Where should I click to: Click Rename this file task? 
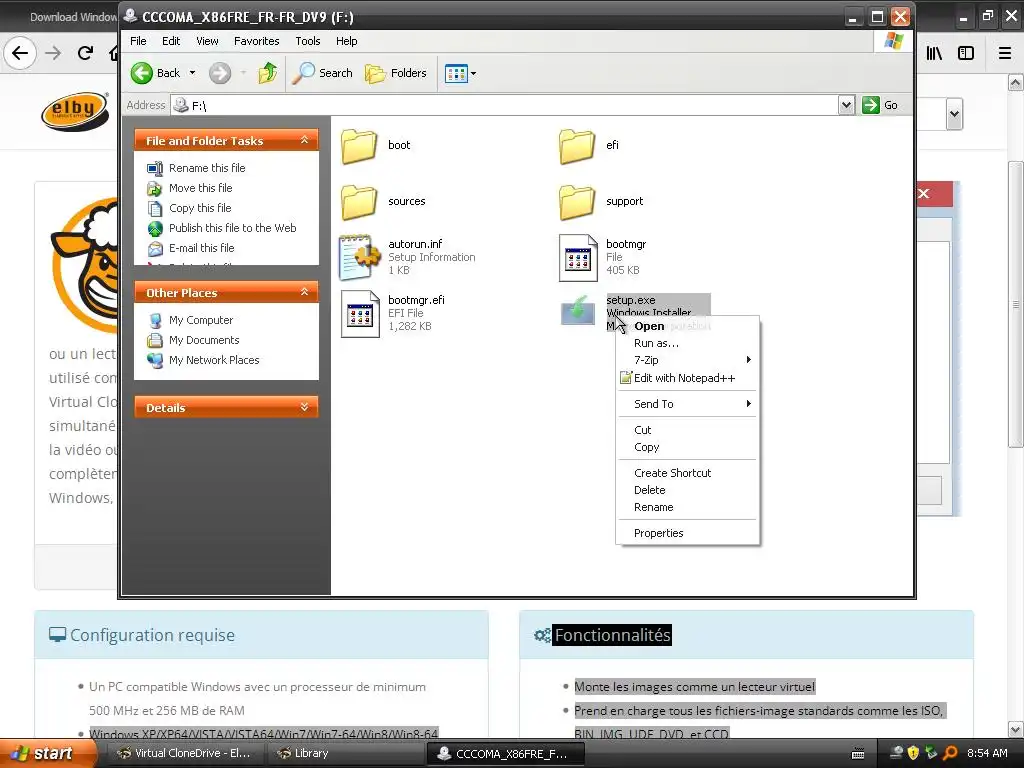pos(207,168)
